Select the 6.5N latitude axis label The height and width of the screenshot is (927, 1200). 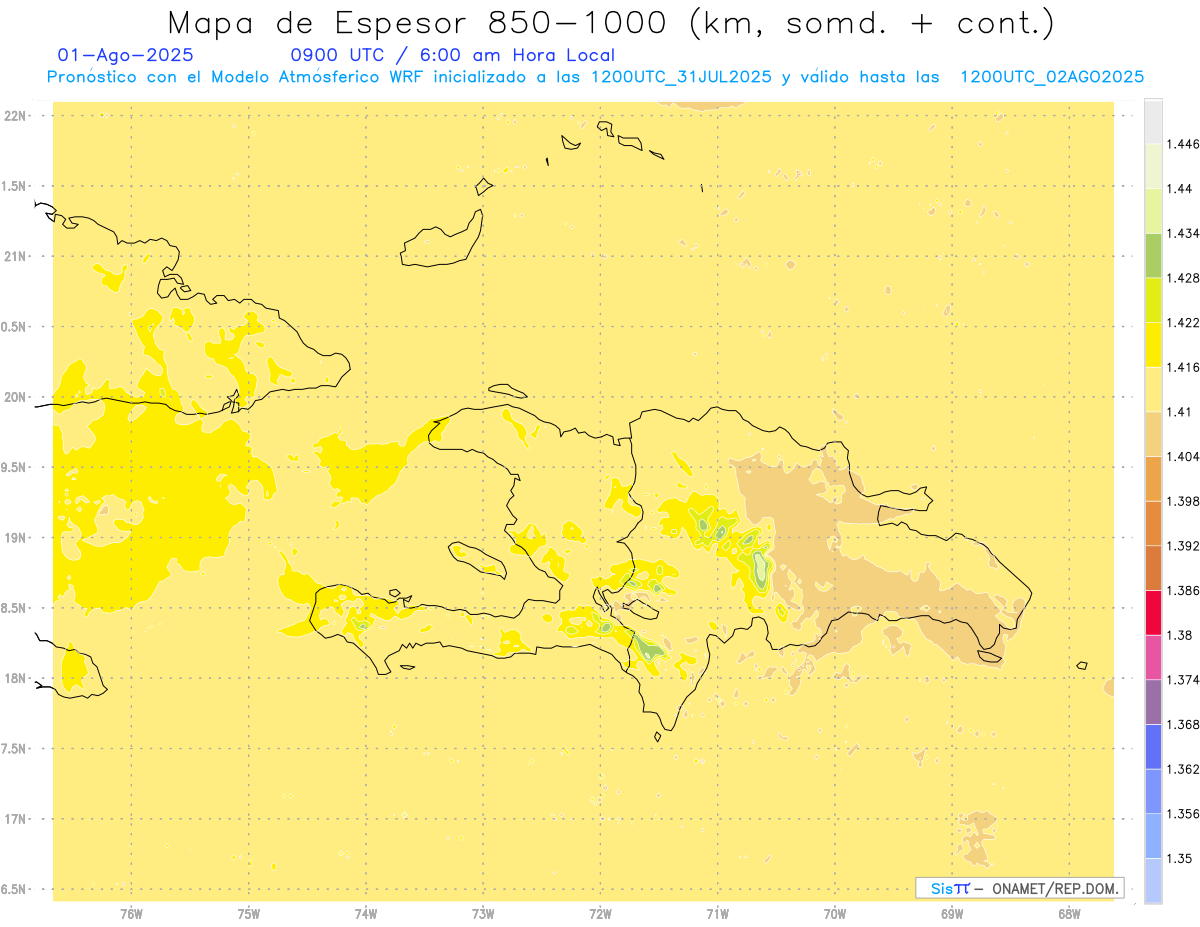pos(13,890)
